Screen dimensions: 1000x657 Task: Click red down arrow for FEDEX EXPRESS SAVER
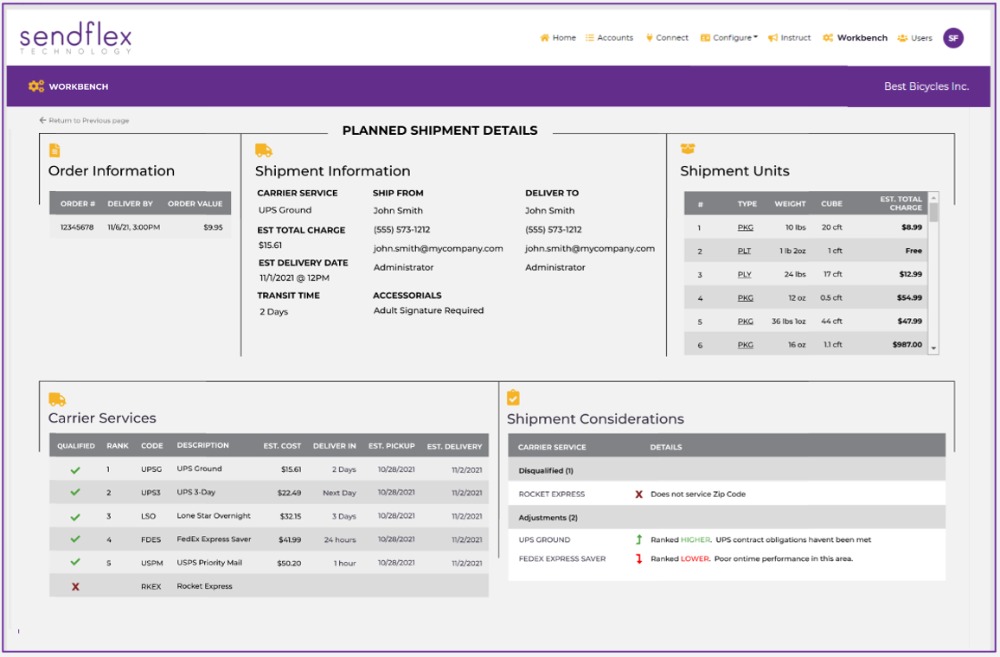pos(638,559)
